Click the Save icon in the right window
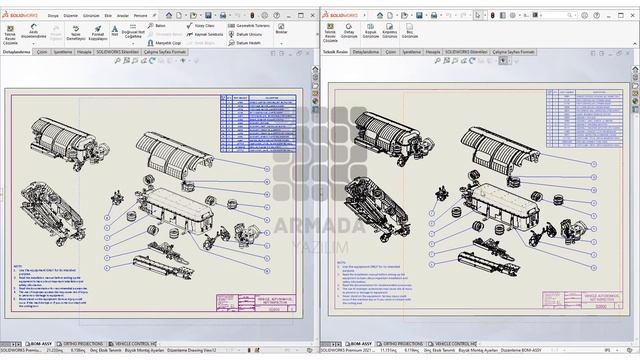The image size is (640, 360). point(419,16)
